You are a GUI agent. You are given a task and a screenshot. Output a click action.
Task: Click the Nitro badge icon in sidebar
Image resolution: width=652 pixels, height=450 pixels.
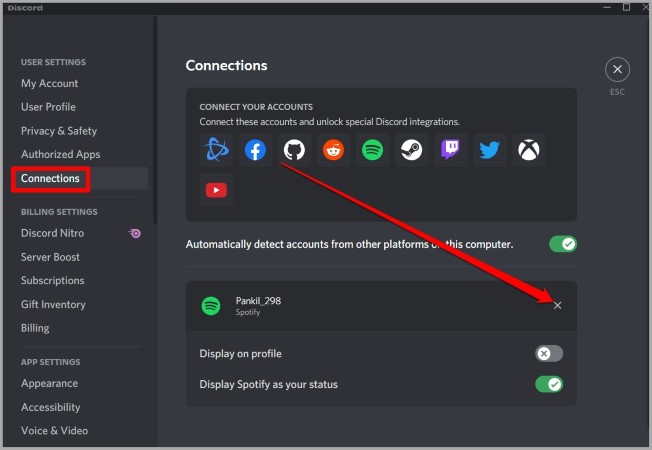coord(135,233)
